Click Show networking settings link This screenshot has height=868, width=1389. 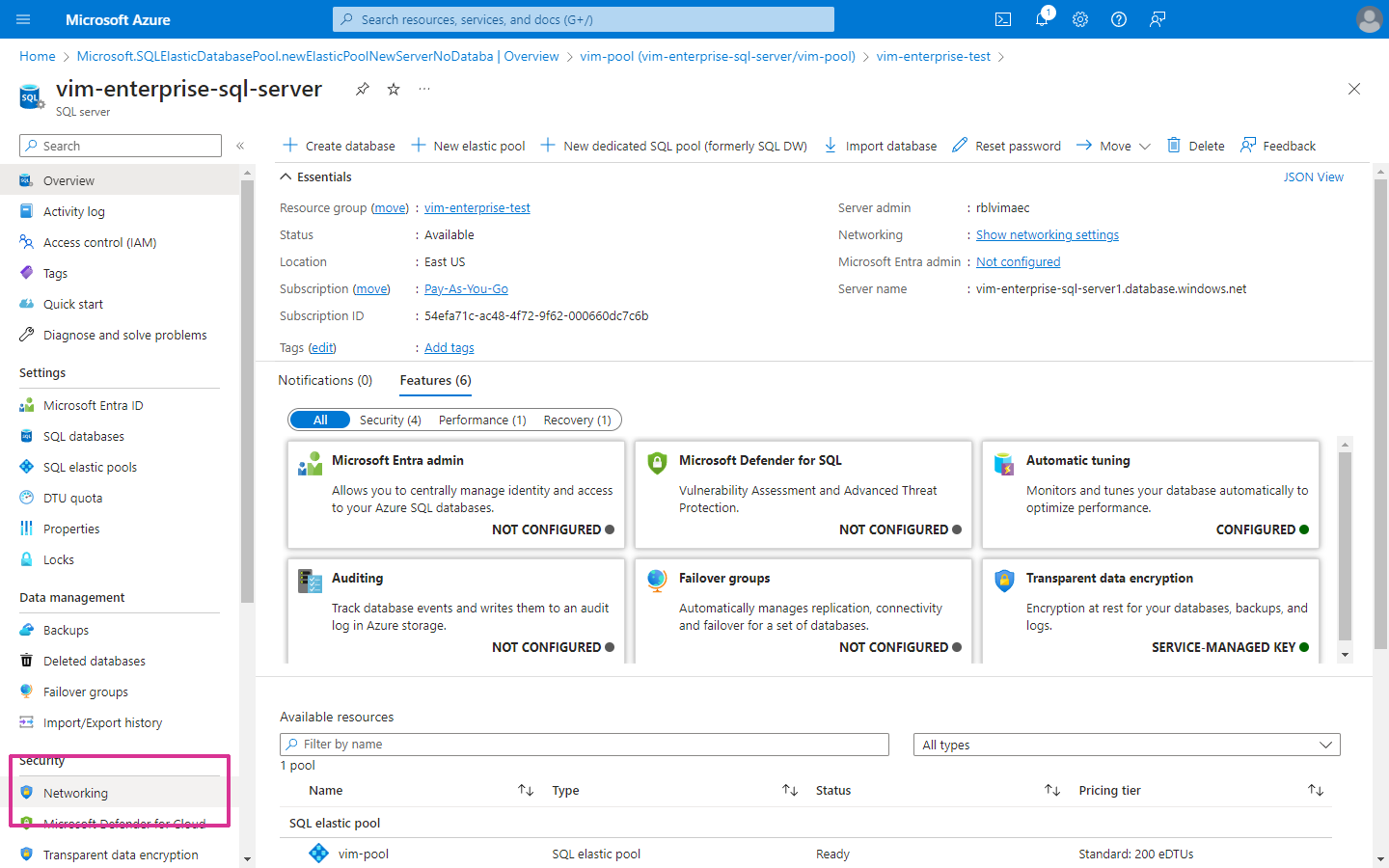(x=1048, y=234)
